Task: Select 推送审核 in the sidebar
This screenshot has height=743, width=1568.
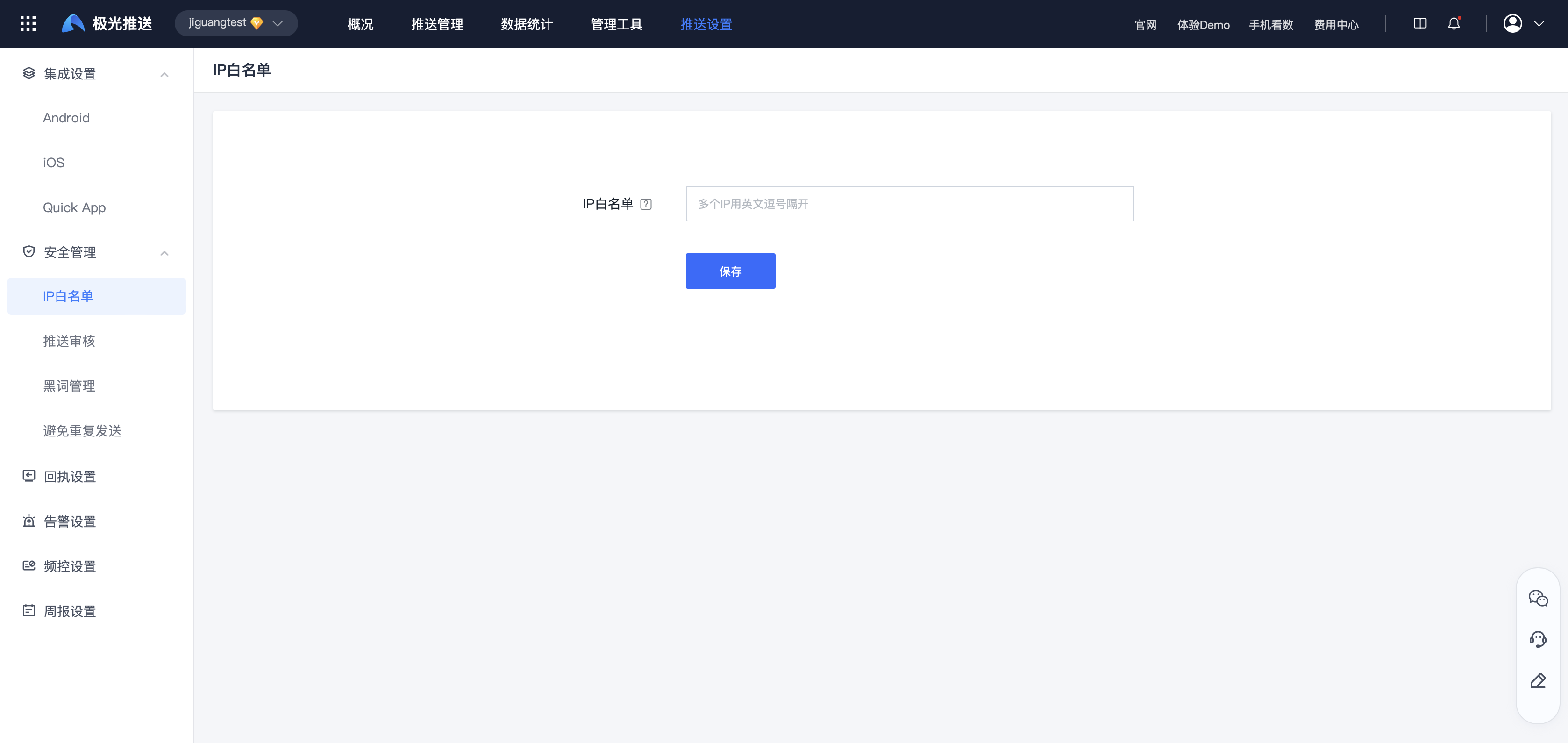Action: [69, 341]
